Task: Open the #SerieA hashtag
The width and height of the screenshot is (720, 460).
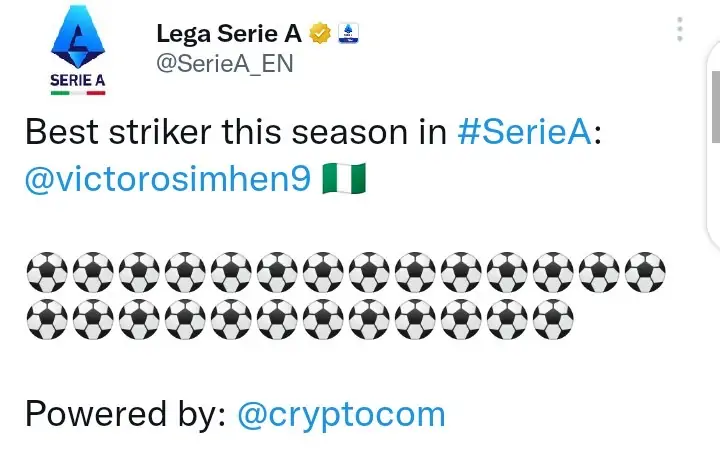Action: pos(525,133)
